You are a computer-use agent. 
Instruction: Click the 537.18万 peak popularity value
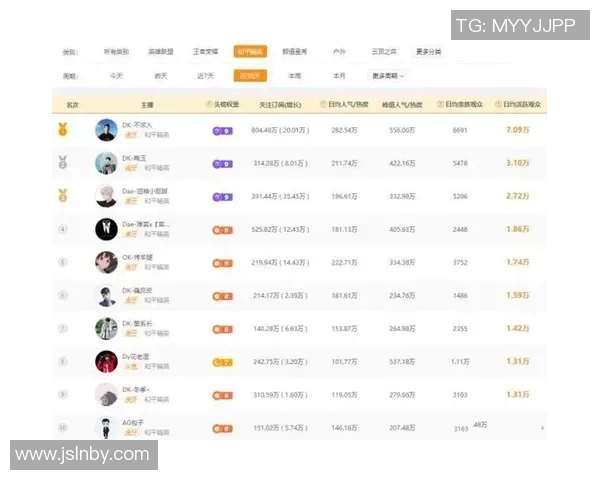(x=402, y=361)
